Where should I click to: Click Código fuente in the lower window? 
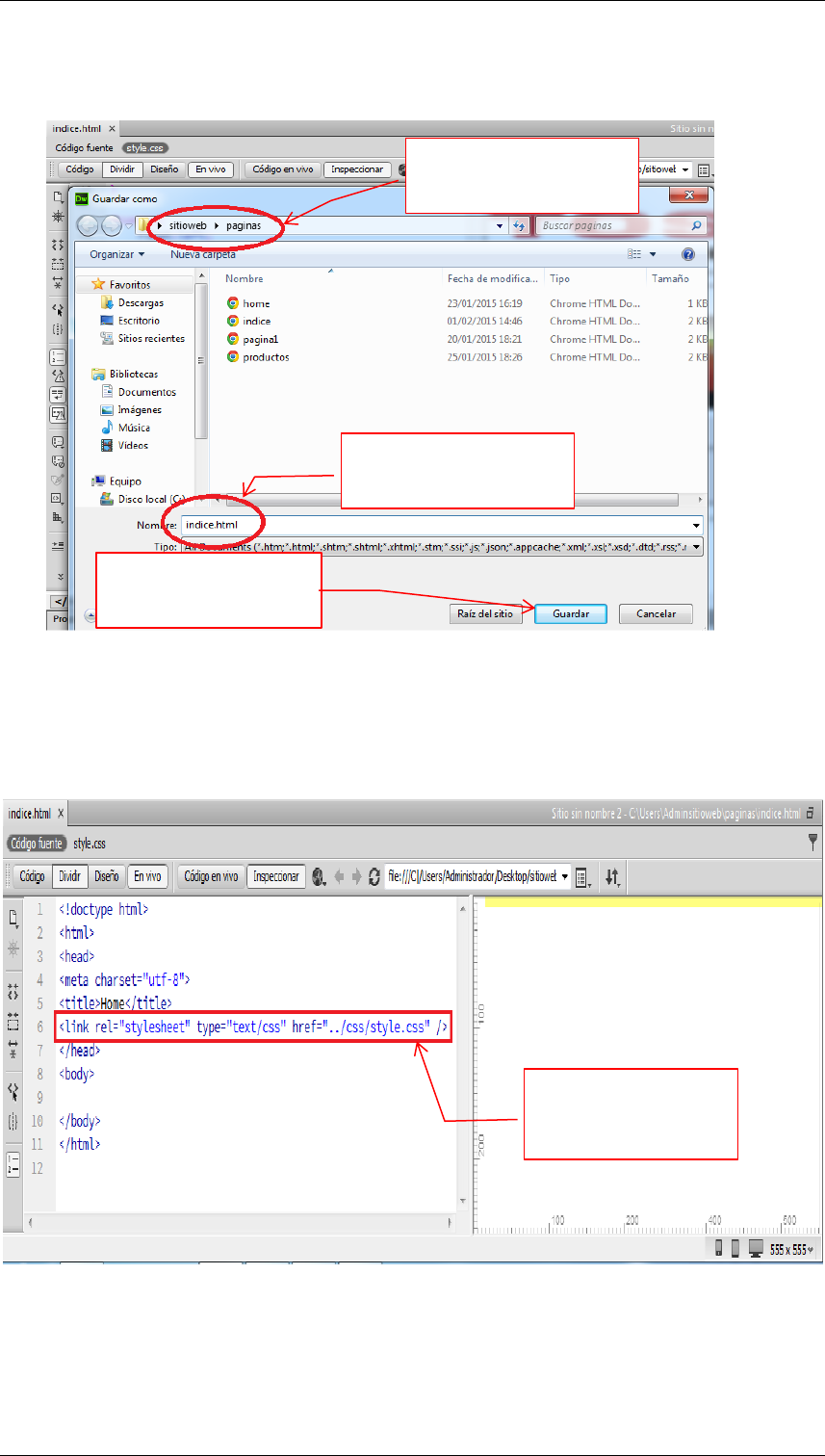tap(38, 844)
